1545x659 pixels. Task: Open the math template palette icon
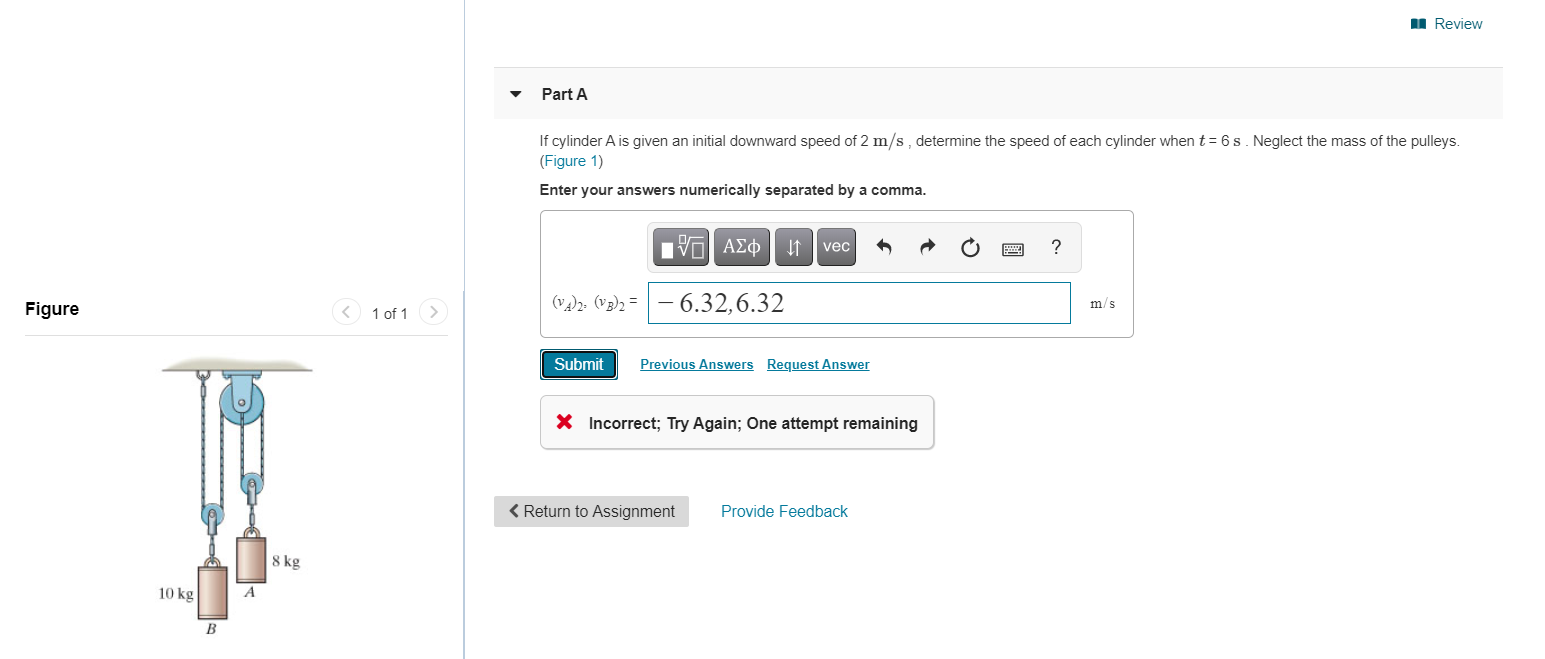tap(680, 247)
